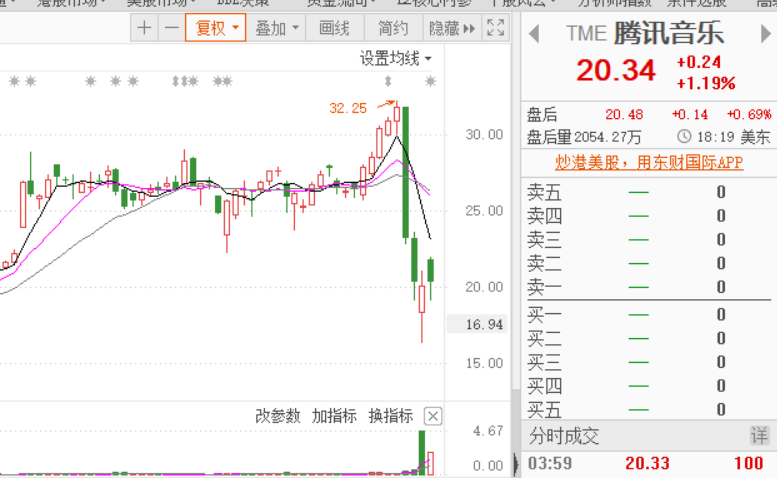Click the 4.67 volume axis label
This screenshot has height=478, width=777.
pos(488,431)
